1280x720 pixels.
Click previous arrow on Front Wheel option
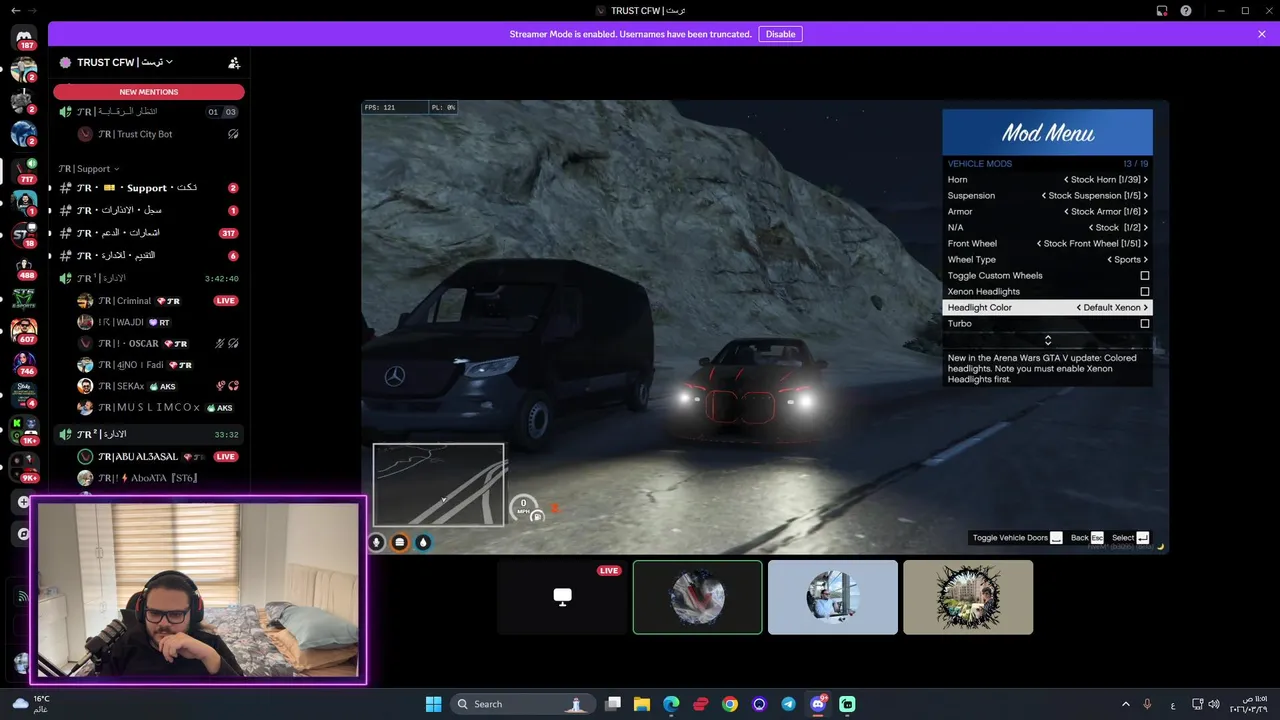[x=1039, y=244]
